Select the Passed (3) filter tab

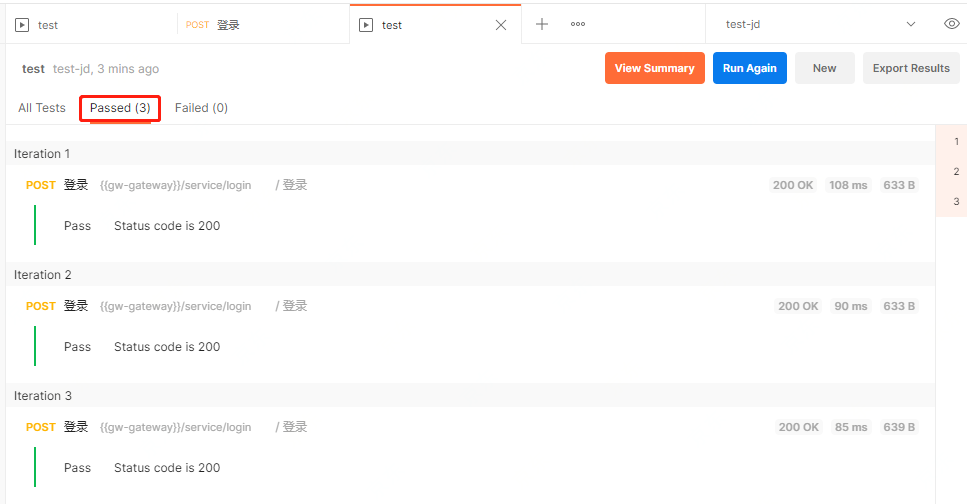click(x=120, y=108)
